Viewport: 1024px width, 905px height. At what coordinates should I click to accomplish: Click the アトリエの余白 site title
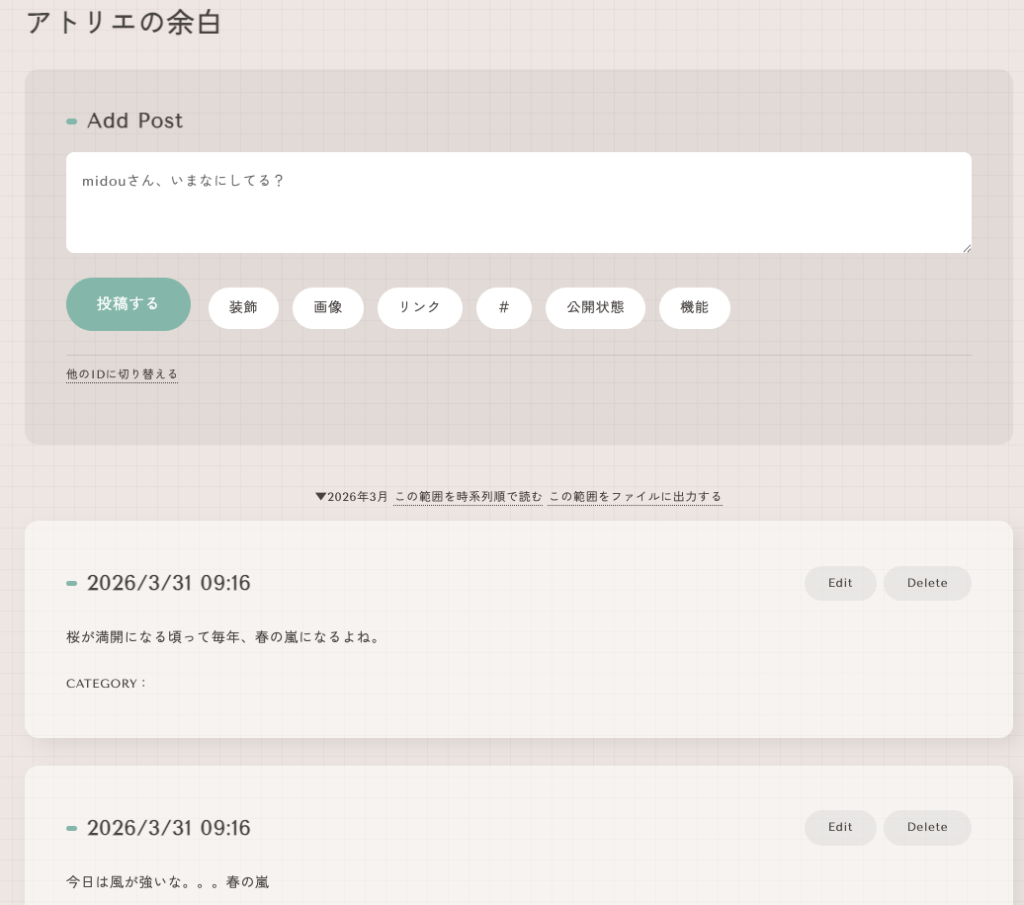[123, 23]
